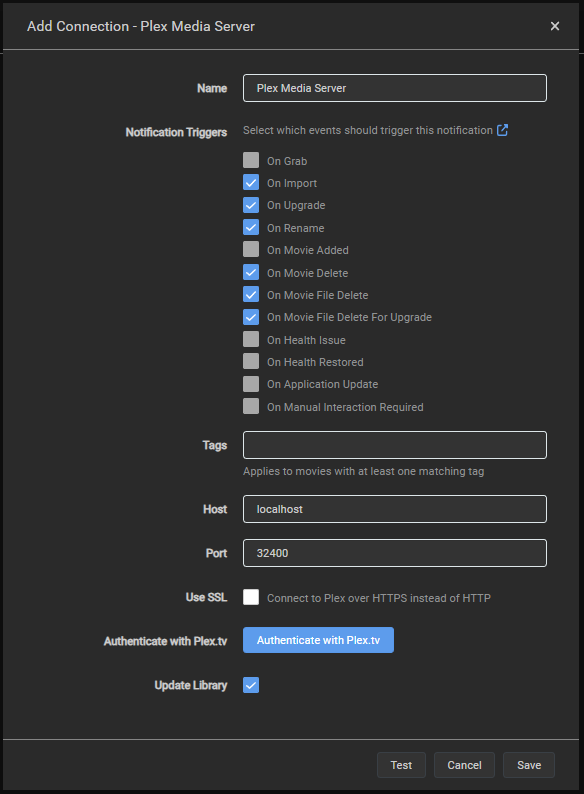Image resolution: width=584 pixels, height=794 pixels.
Task: Enable the Use SSL checkbox
Action: click(251, 597)
